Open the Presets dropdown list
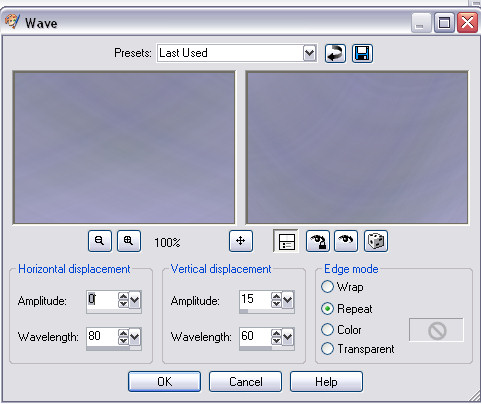The image size is (481, 404). point(309,53)
